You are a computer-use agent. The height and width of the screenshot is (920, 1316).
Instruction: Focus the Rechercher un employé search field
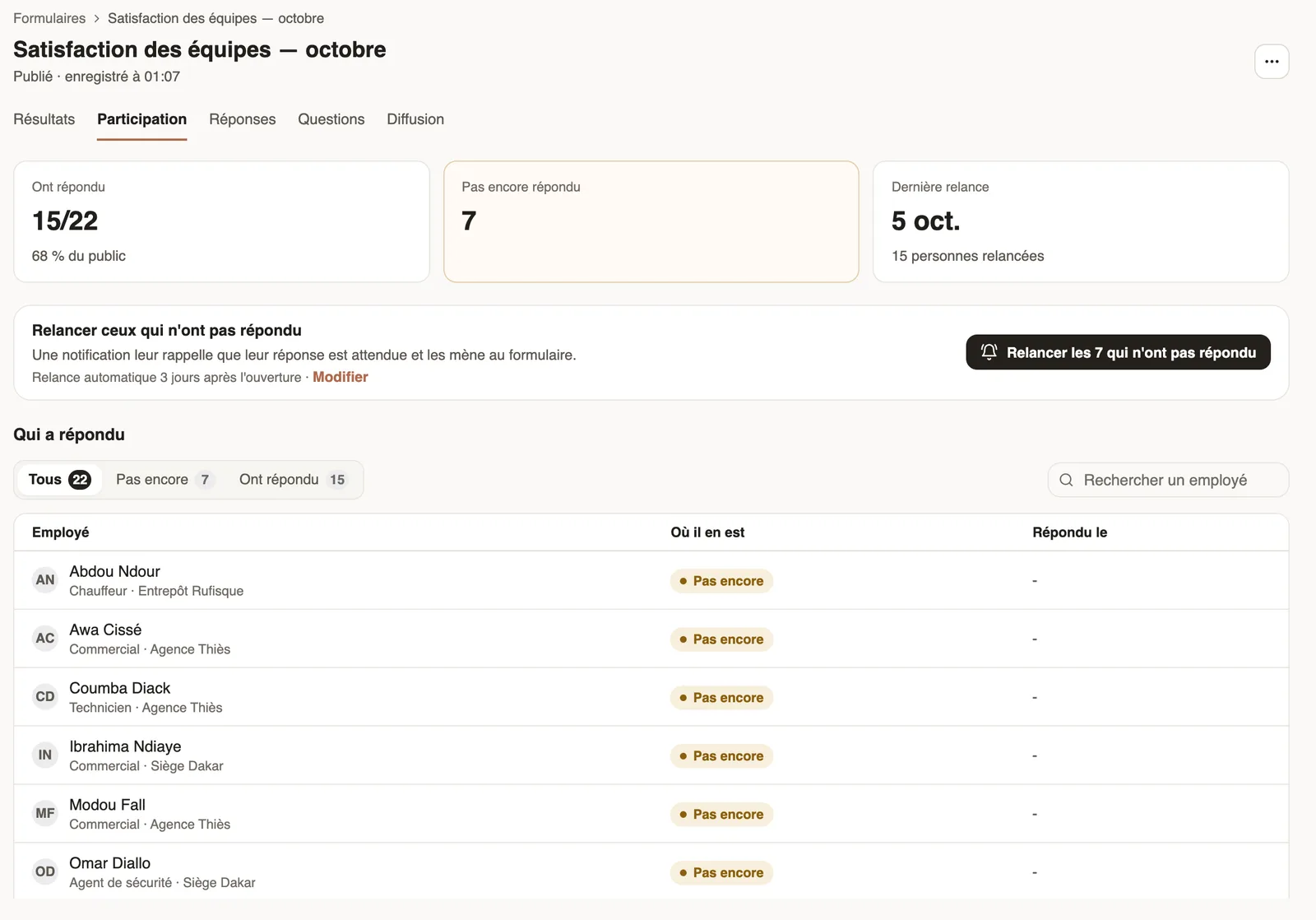pos(1168,480)
